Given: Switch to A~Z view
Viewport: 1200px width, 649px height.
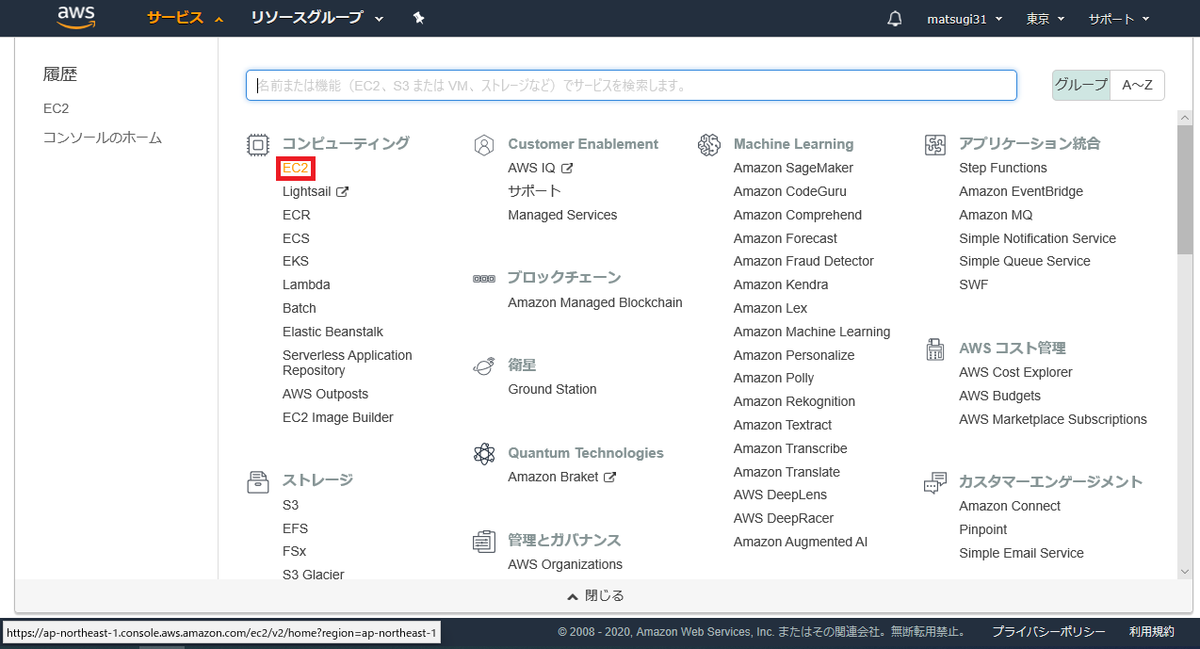Looking at the screenshot, I should click(1137, 85).
